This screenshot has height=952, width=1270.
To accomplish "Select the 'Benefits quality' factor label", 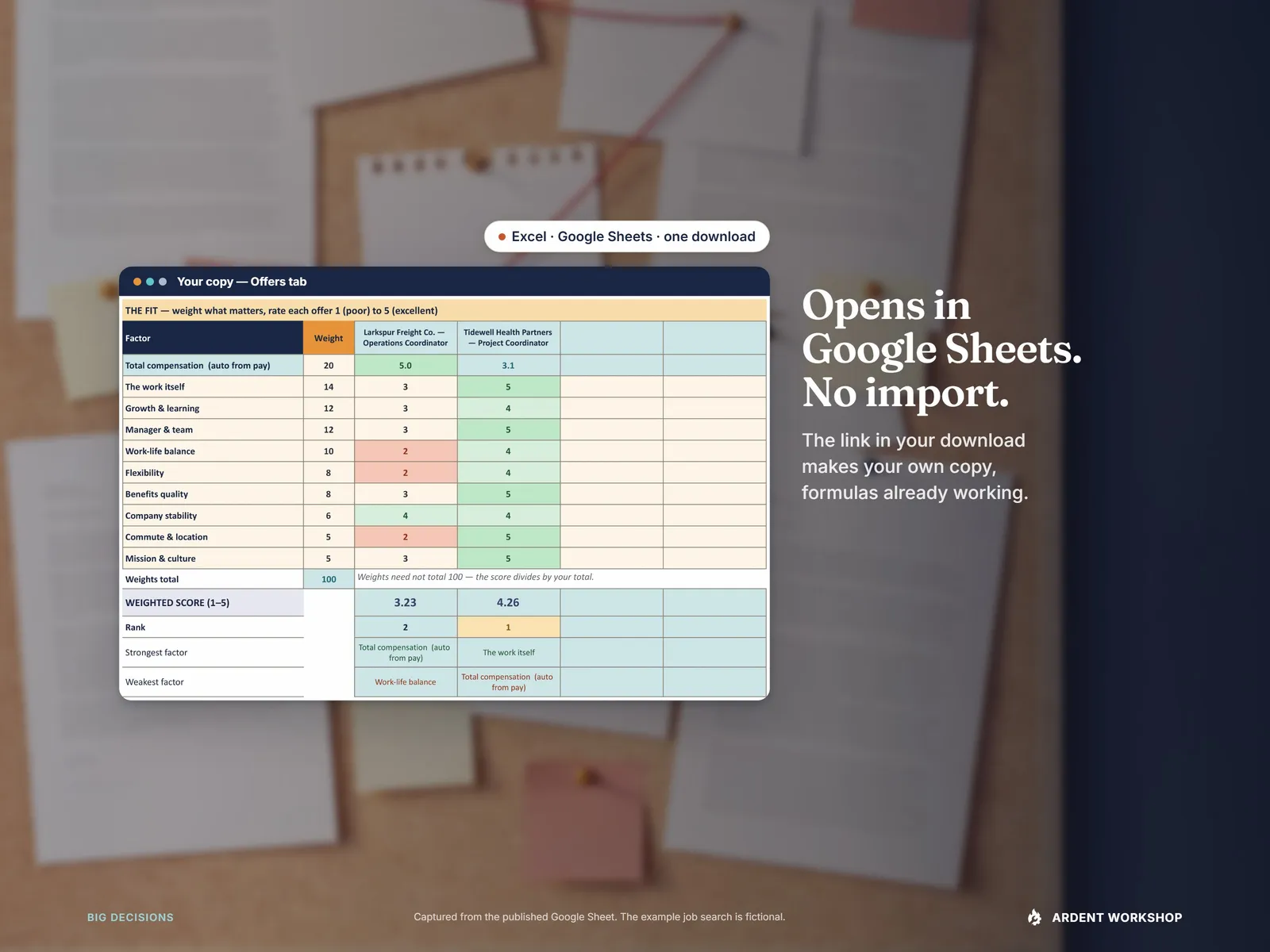I will 213,494.
